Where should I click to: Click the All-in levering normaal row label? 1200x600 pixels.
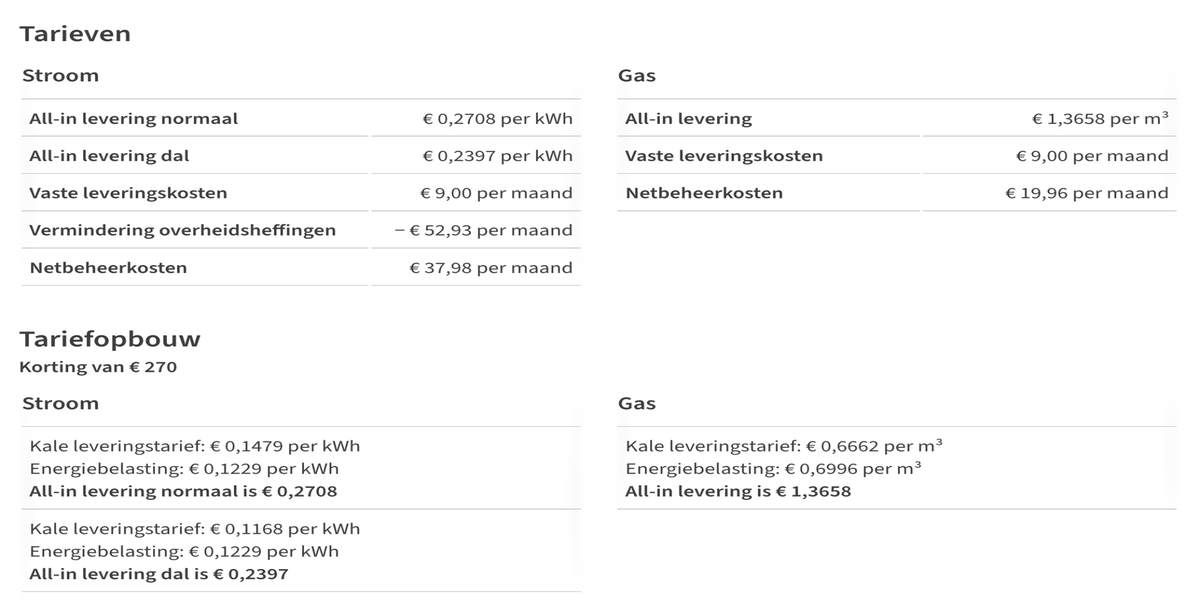coord(133,119)
